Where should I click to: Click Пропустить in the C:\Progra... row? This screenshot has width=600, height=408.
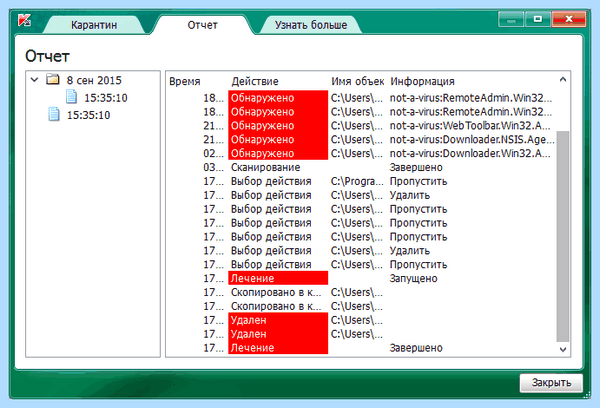tap(418, 181)
